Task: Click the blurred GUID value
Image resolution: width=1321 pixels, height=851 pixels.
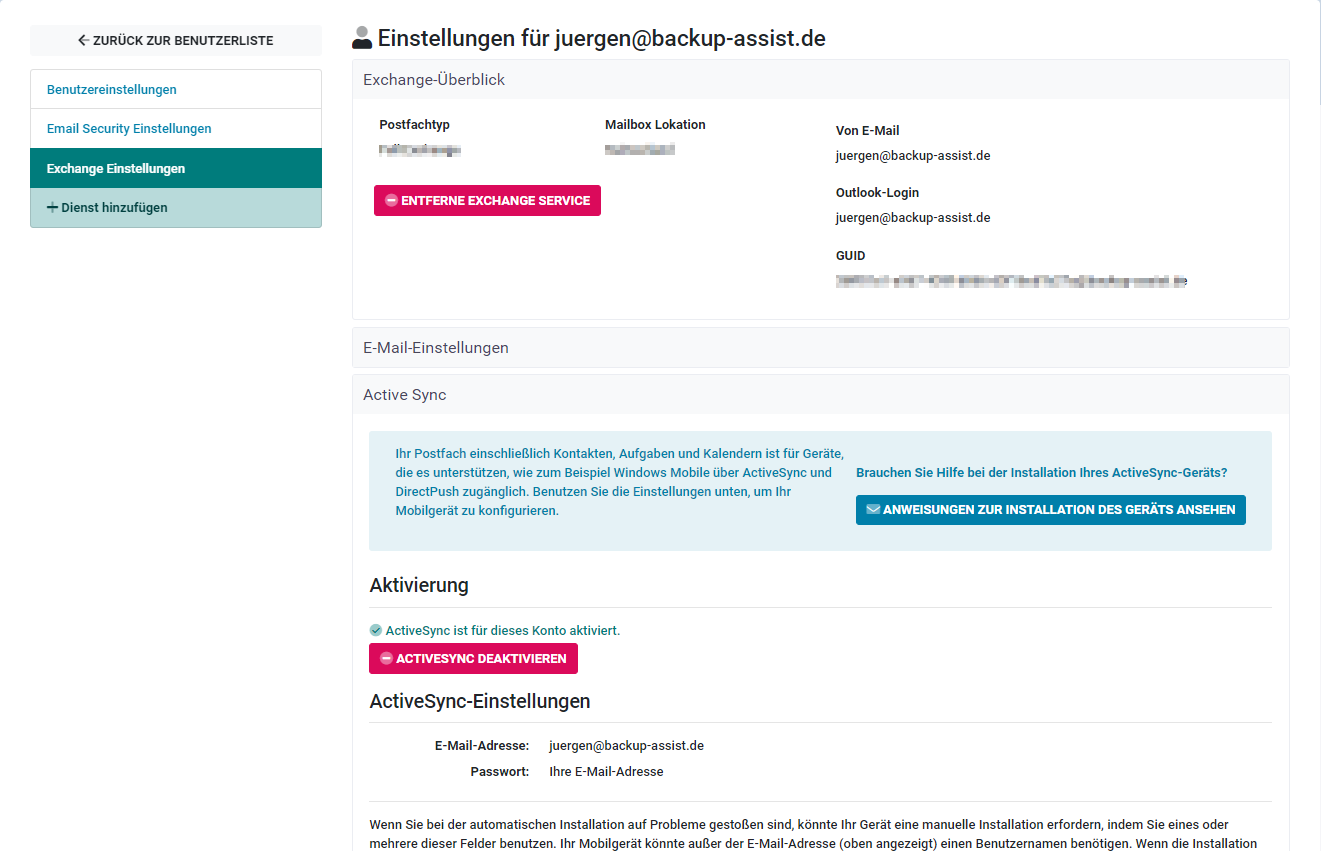Action: (x=1010, y=282)
